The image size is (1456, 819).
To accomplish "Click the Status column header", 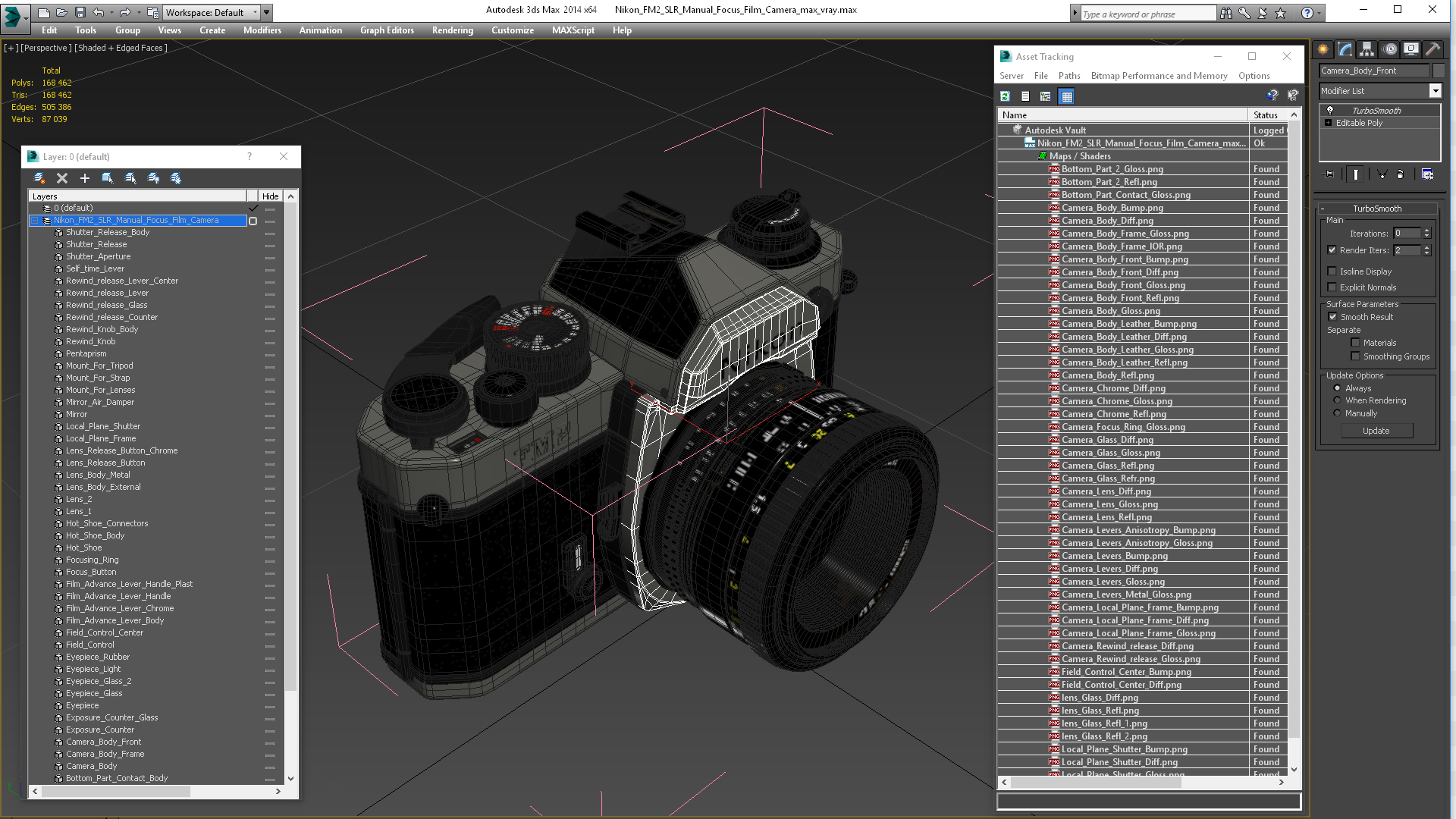I will click(1268, 115).
